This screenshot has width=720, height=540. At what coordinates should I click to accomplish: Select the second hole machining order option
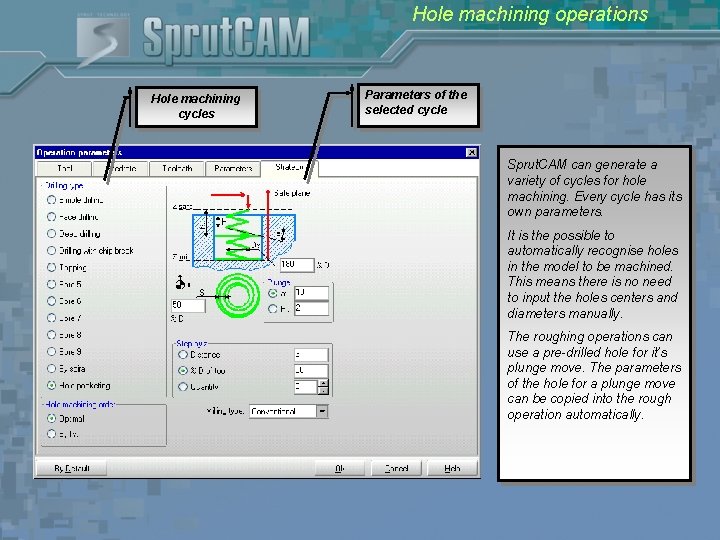51,433
